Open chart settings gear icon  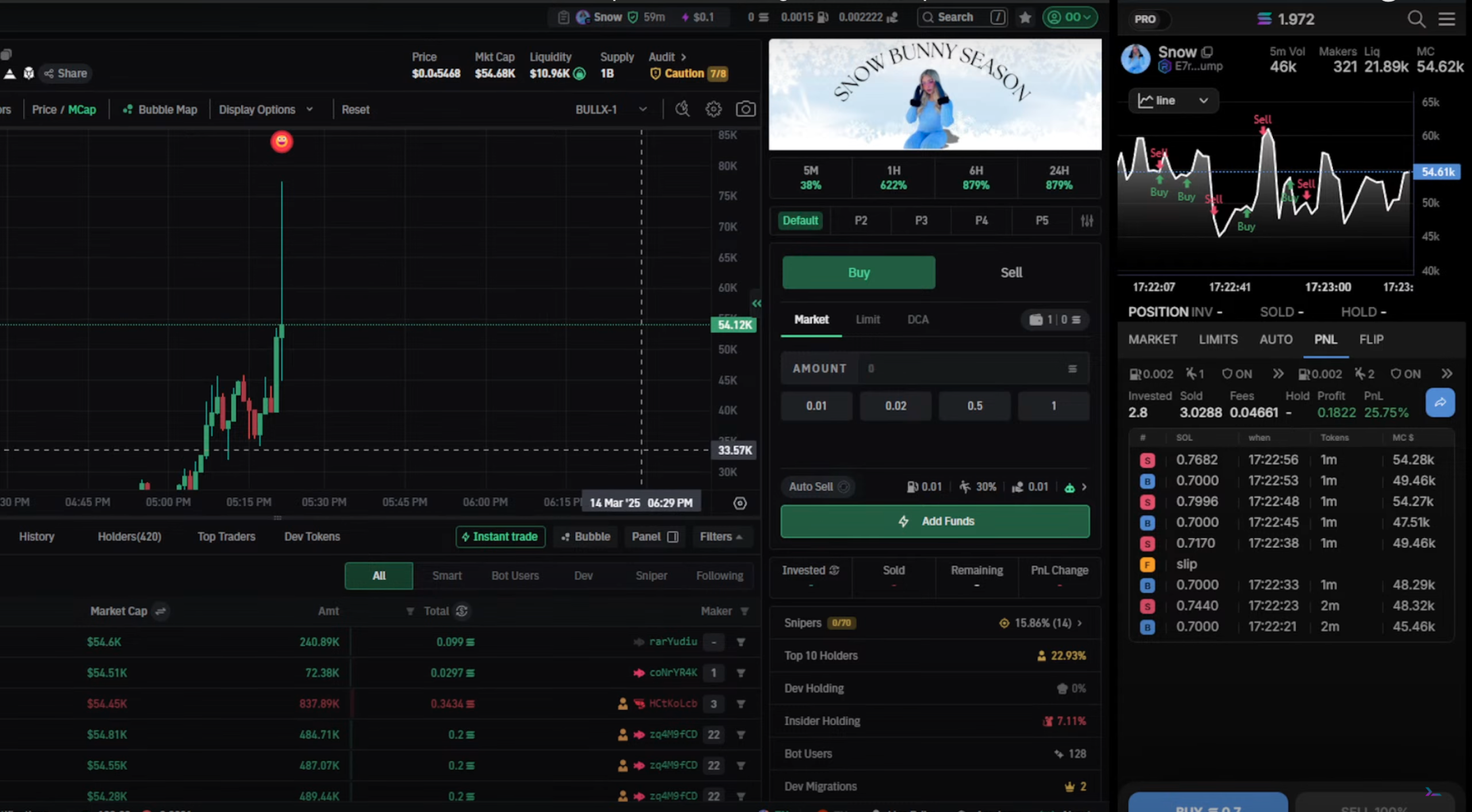[713, 109]
